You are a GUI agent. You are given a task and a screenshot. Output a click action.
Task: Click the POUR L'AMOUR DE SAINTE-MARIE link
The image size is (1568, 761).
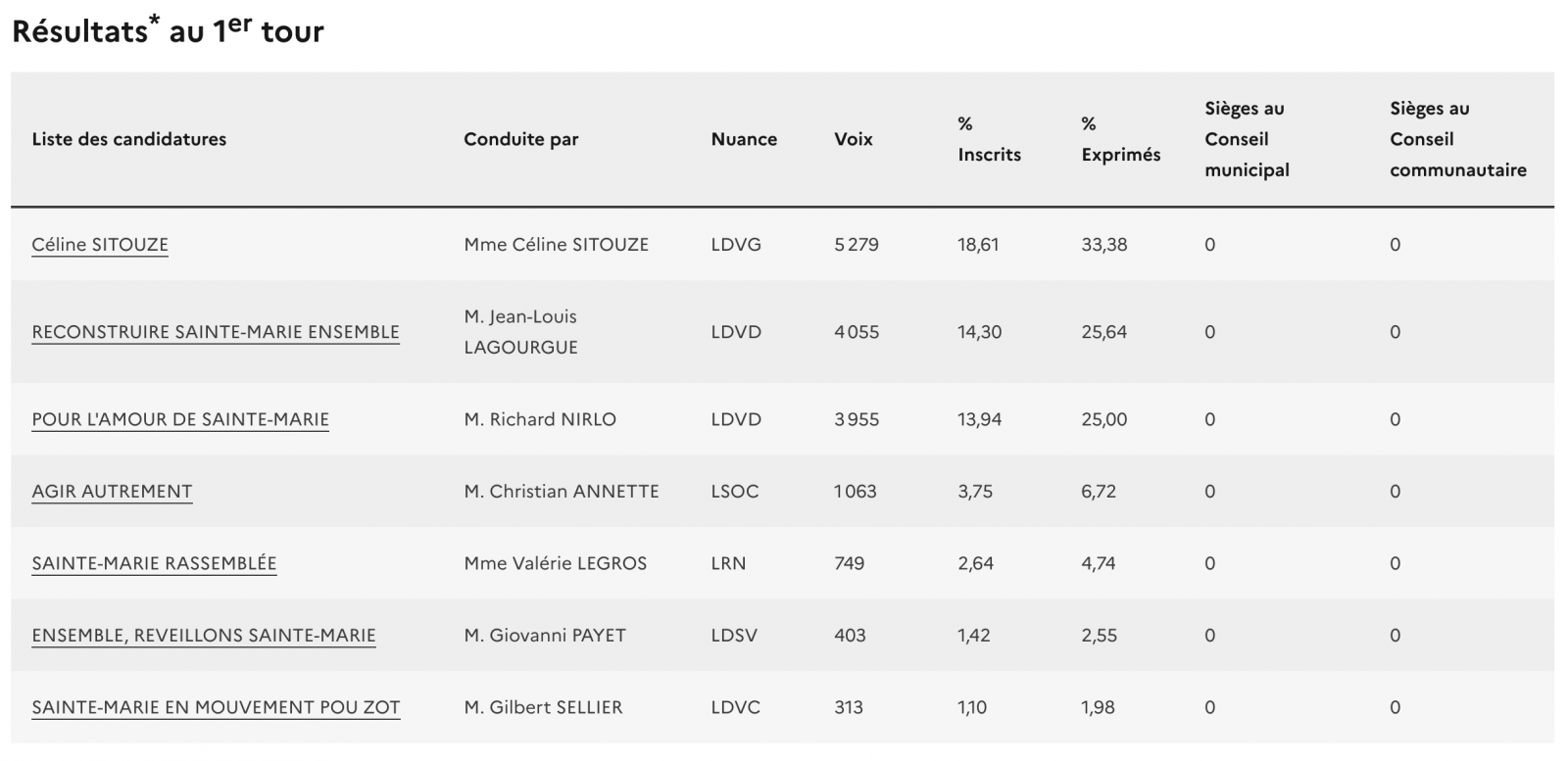click(x=180, y=419)
